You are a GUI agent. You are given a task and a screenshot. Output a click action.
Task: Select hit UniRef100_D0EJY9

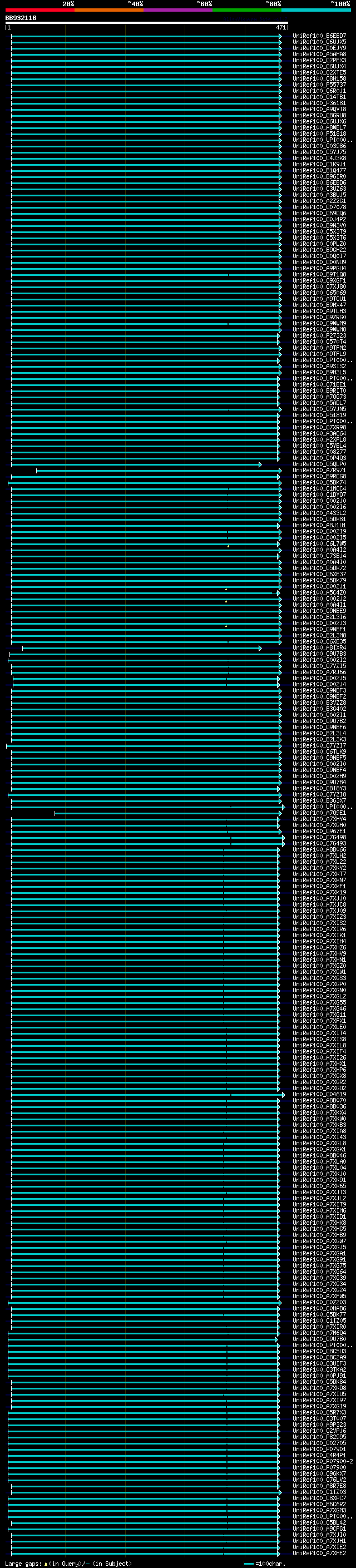point(319,48)
